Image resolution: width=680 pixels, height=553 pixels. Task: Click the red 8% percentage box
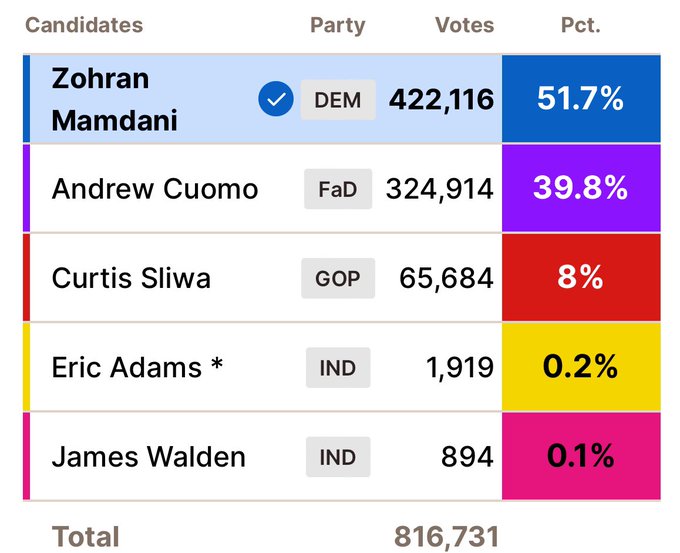tap(581, 278)
